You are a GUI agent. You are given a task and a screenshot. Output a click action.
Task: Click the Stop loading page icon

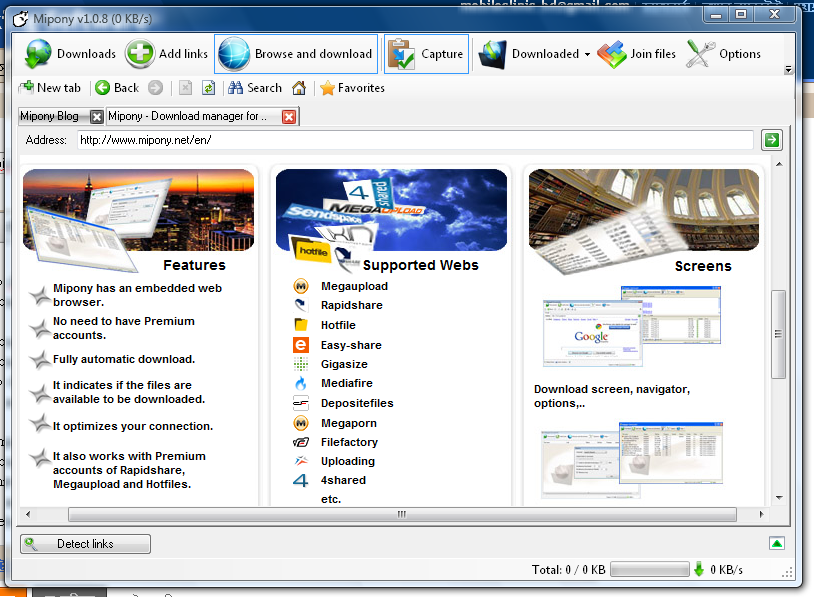pos(185,88)
